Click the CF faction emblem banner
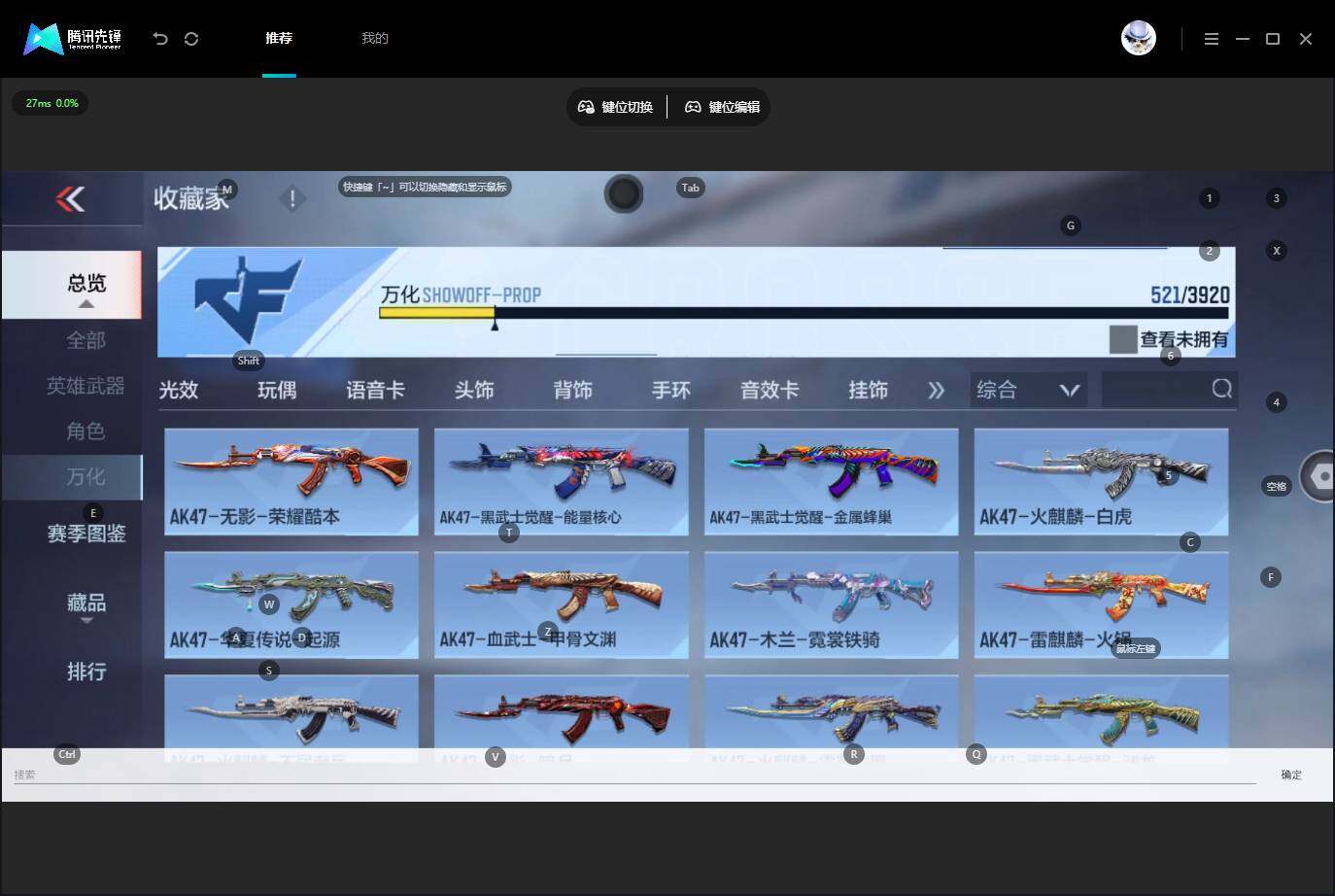Viewport: 1335px width, 896px height. coord(248,299)
